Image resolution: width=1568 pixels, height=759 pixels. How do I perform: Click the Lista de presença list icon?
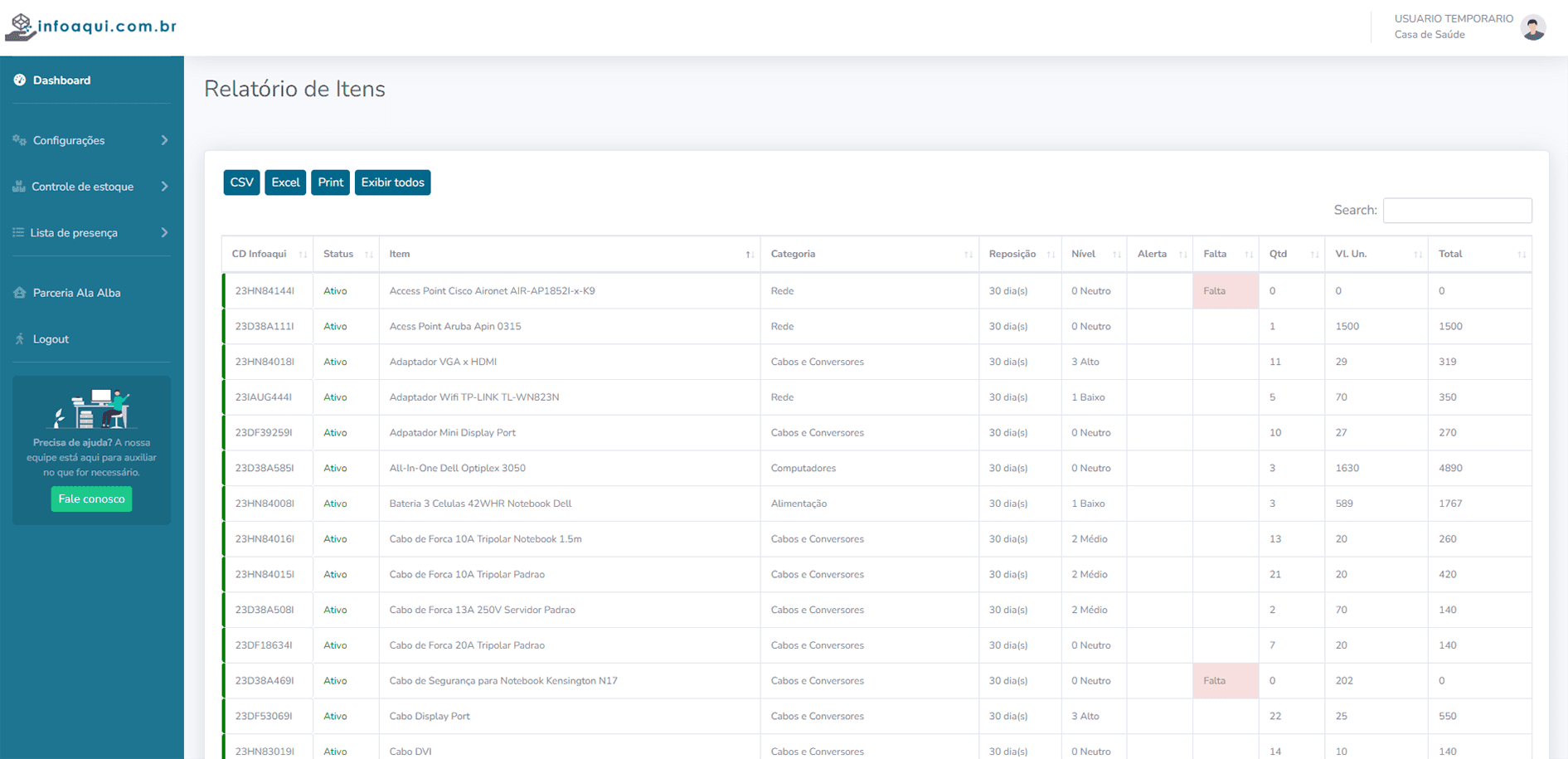18,233
